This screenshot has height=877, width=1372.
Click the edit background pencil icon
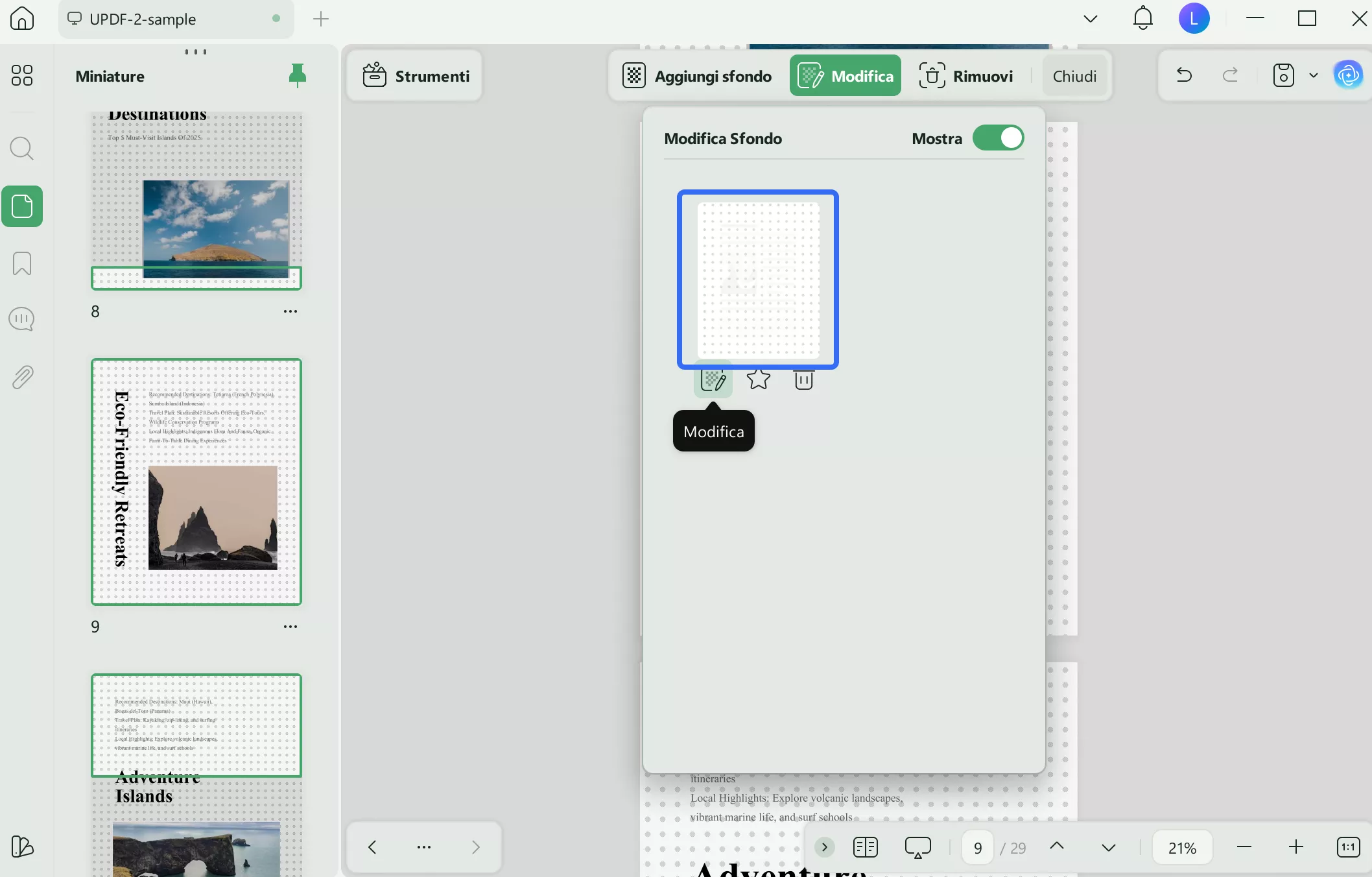click(713, 379)
